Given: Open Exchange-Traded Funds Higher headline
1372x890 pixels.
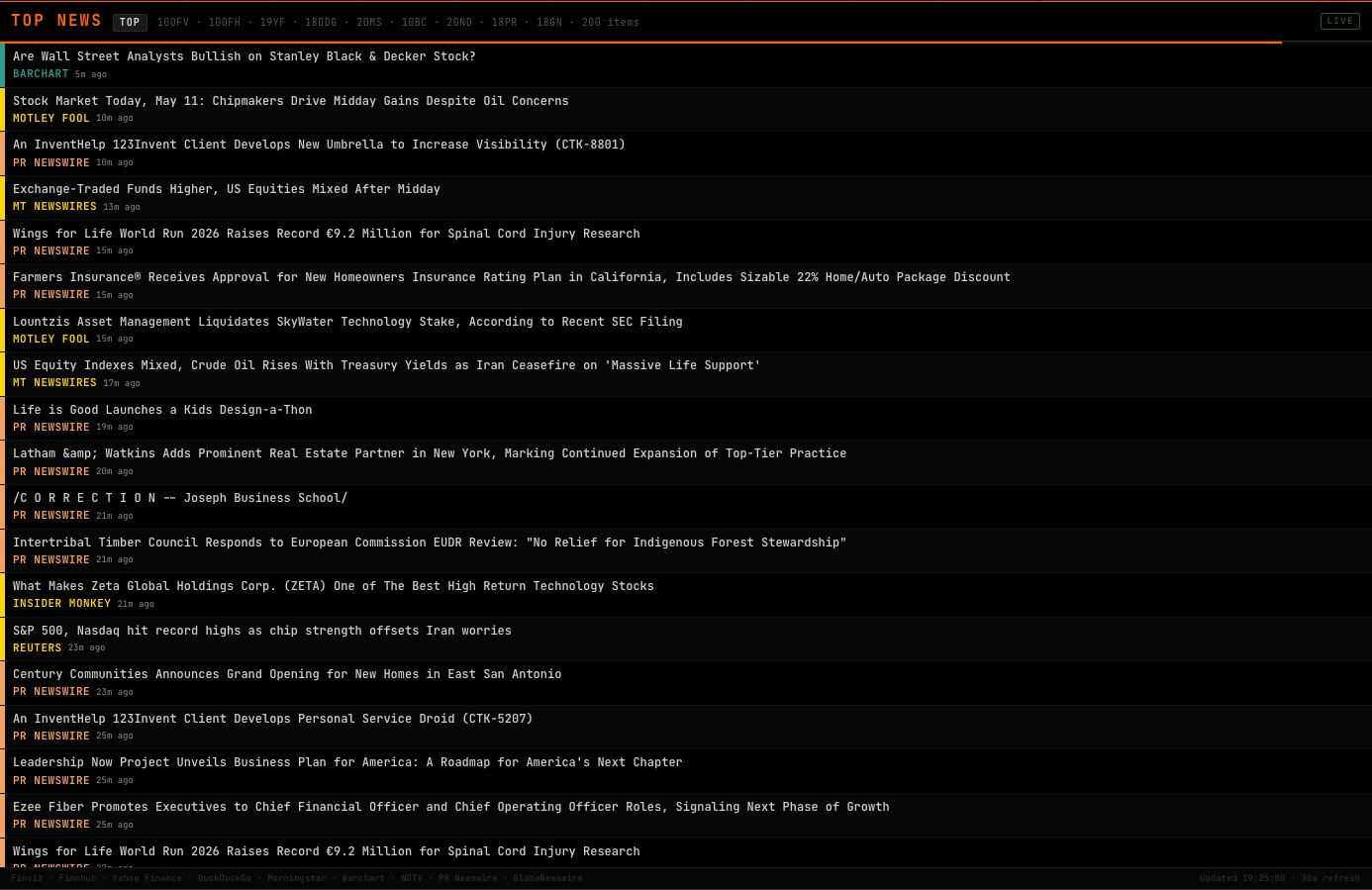Looking at the screenshot, I should [227, 189].
